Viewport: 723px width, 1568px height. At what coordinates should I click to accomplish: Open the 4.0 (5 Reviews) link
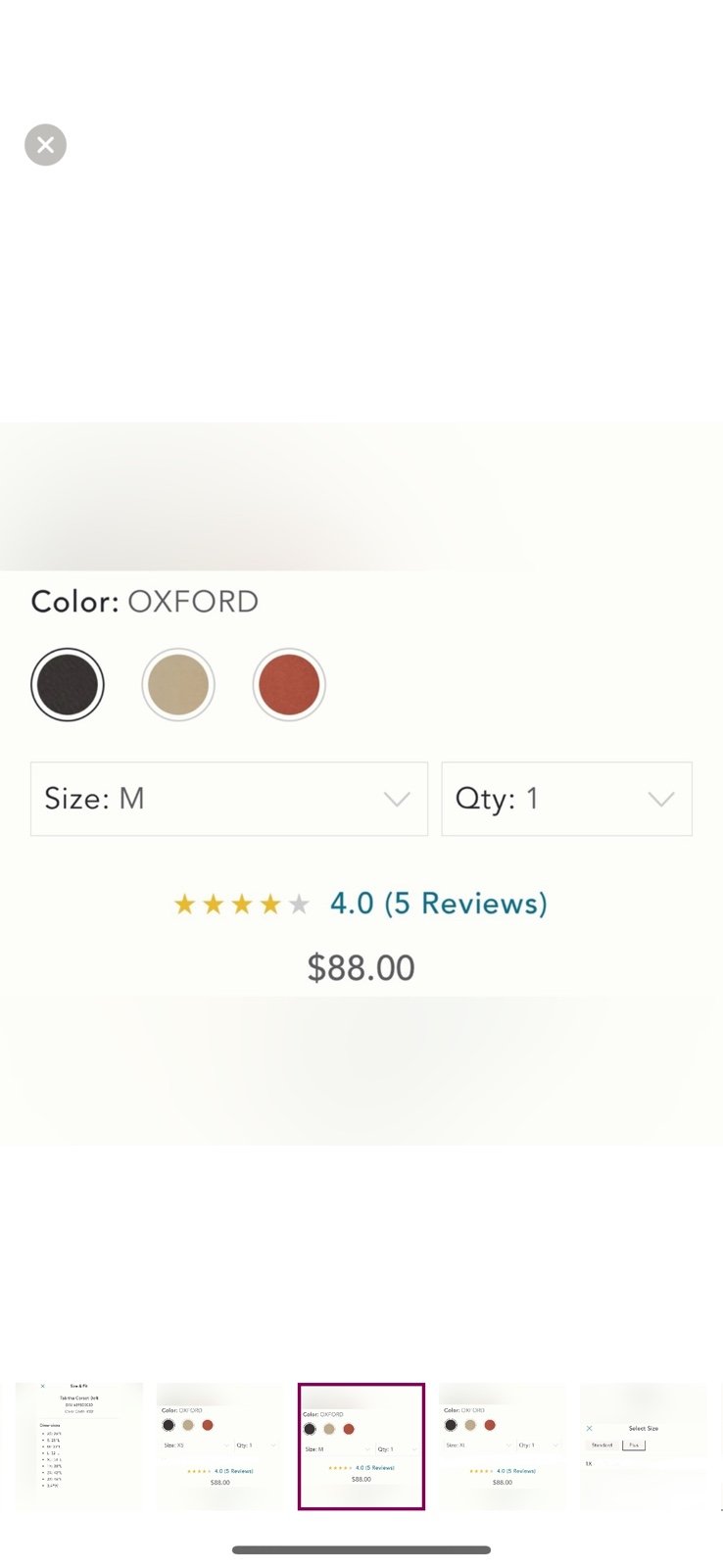point(439,904)
